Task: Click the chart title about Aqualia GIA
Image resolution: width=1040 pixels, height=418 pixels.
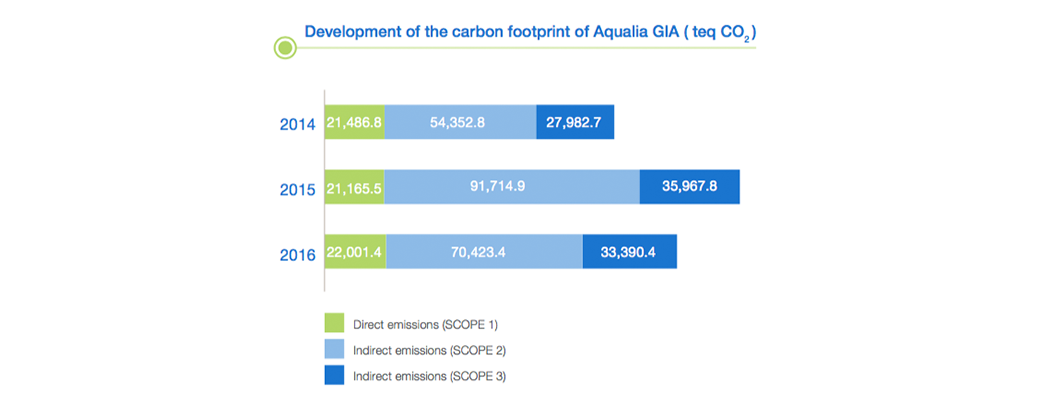Action: tap(531, 32)
